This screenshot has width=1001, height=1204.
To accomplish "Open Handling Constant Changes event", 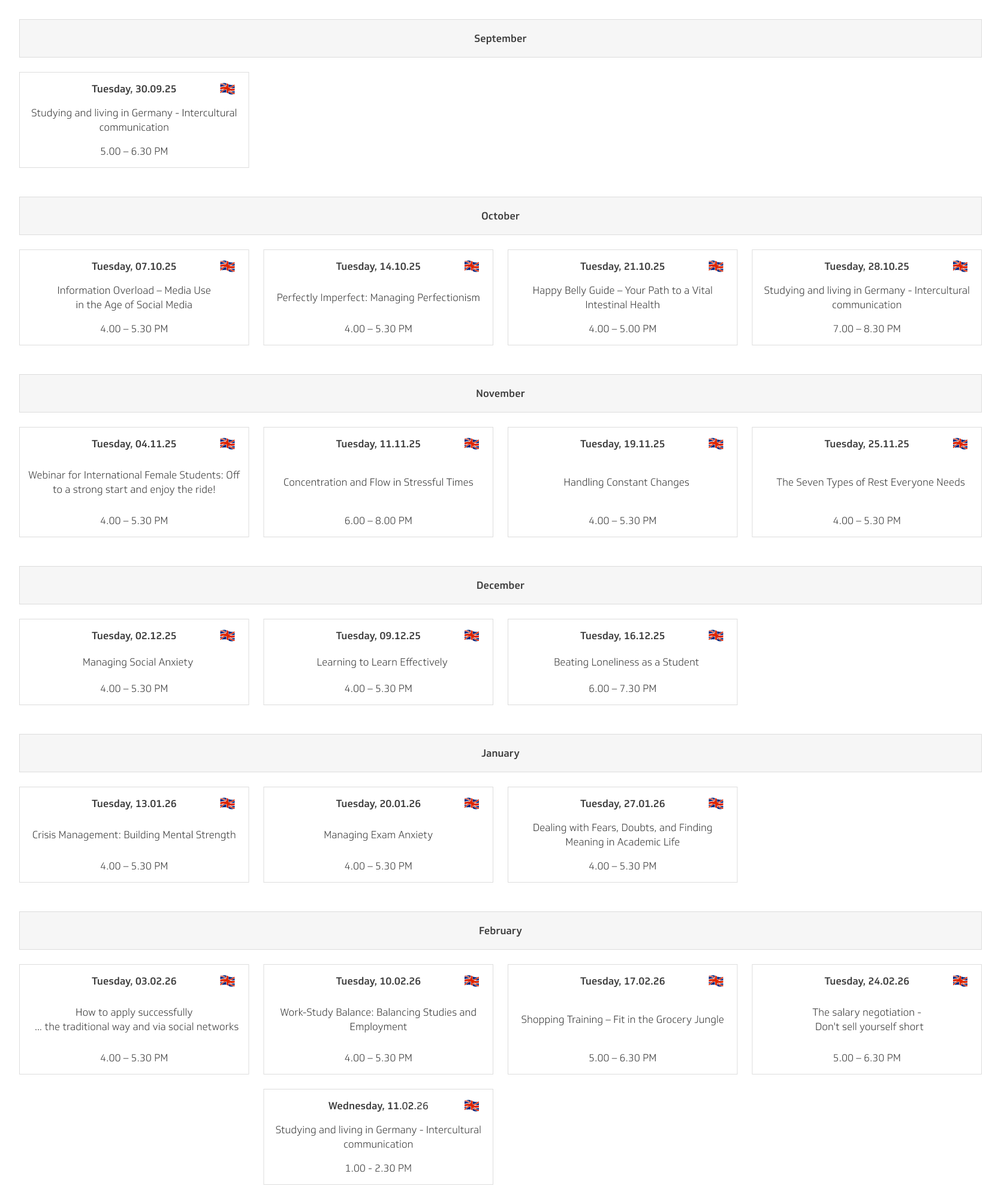I will point(622,482).
